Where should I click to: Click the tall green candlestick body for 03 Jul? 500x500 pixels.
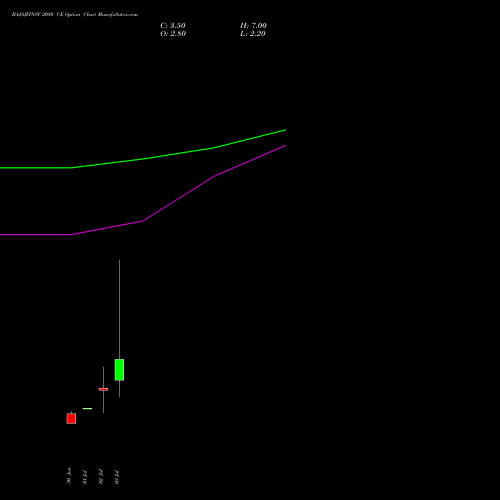[x=119, y=370]
